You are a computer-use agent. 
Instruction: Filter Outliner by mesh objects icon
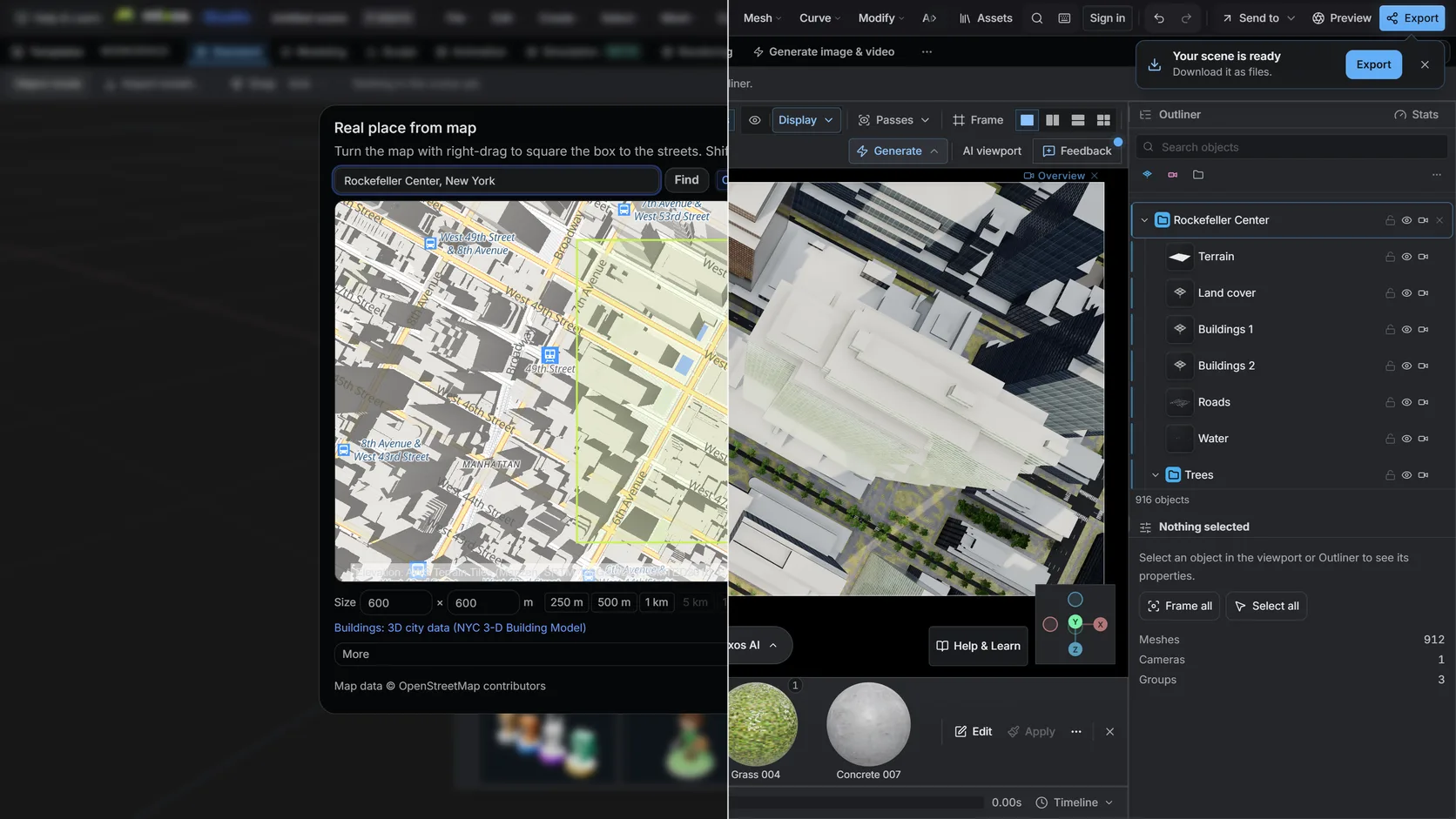pos(1148,175)
